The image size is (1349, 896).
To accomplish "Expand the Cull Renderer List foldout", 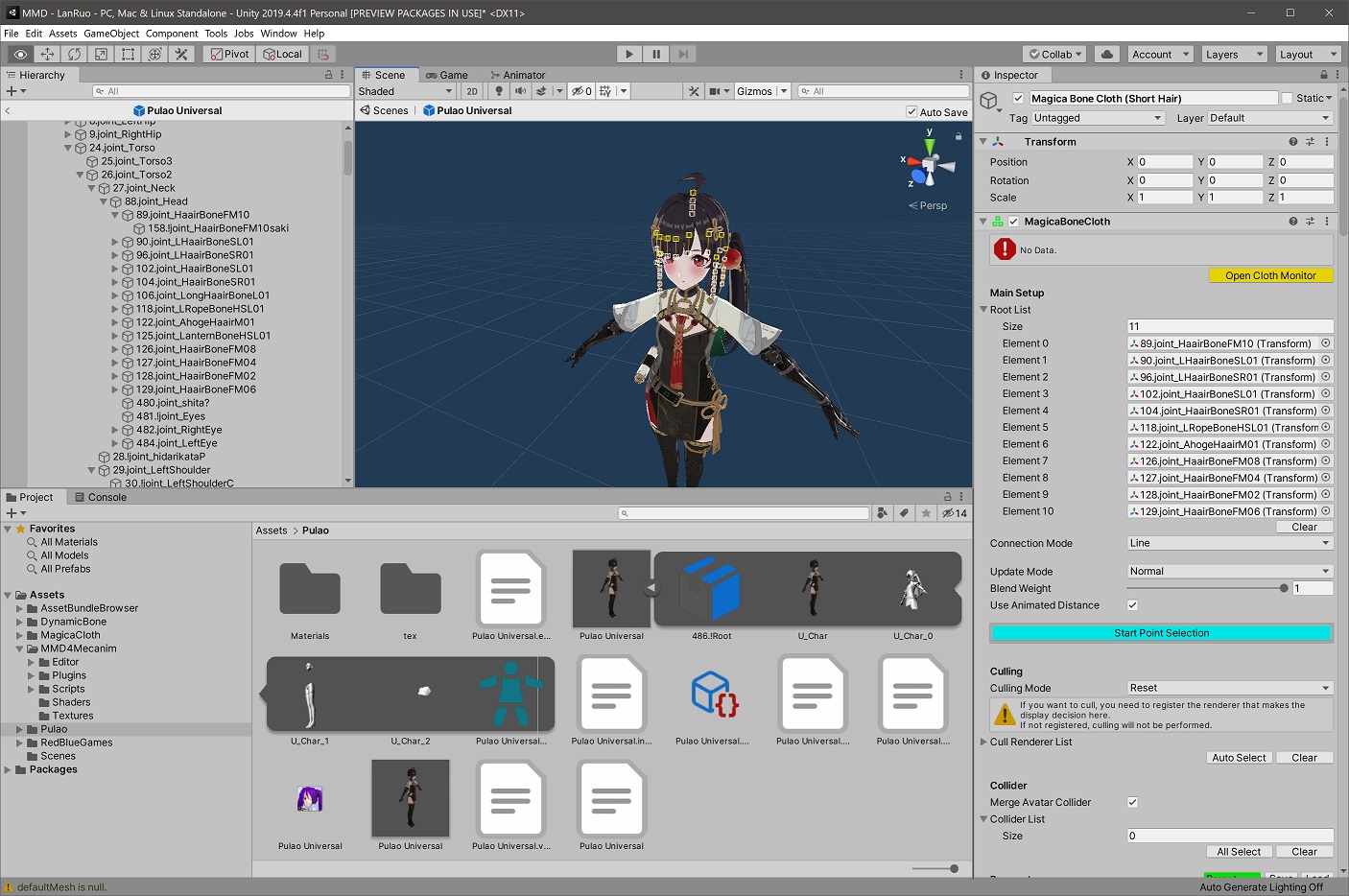I will pyautogui.click(x=983, y=742).
